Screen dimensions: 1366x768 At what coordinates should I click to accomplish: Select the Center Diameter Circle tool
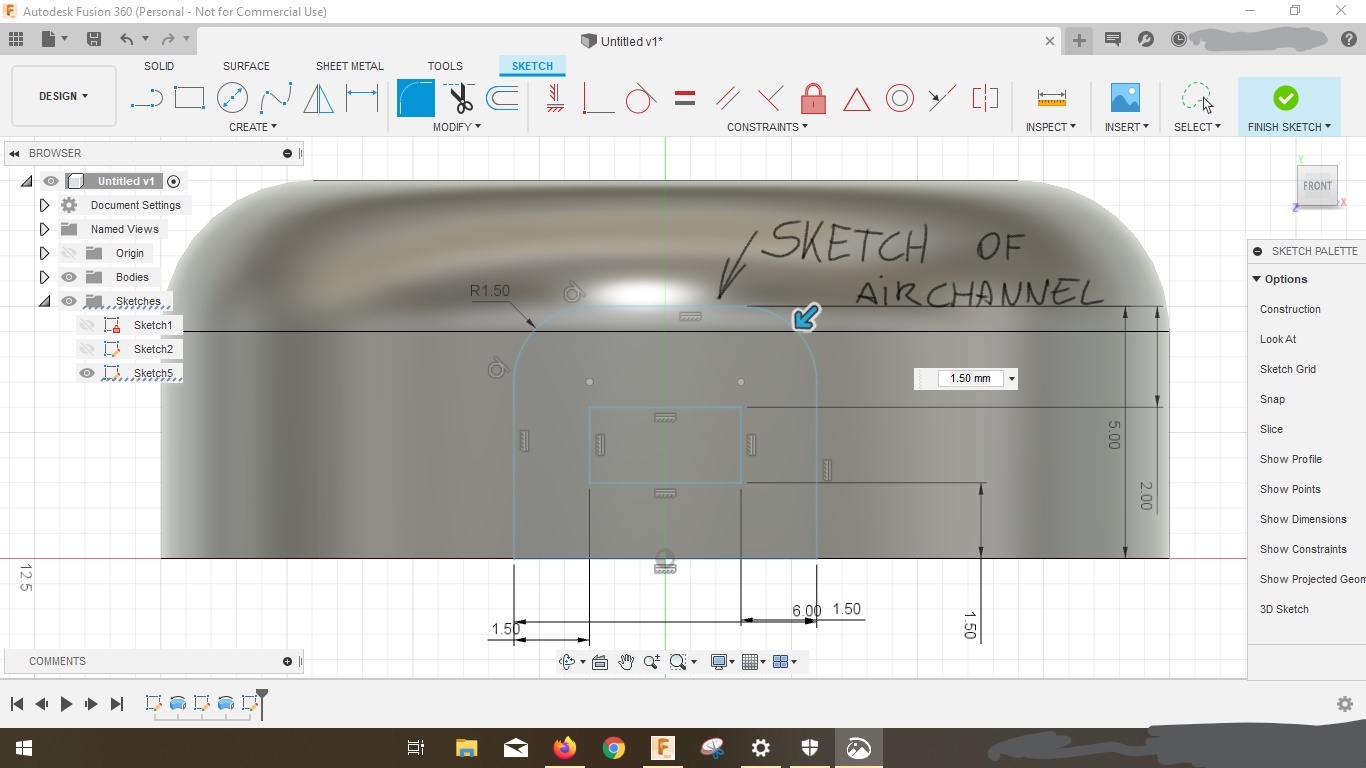(232, 98)
